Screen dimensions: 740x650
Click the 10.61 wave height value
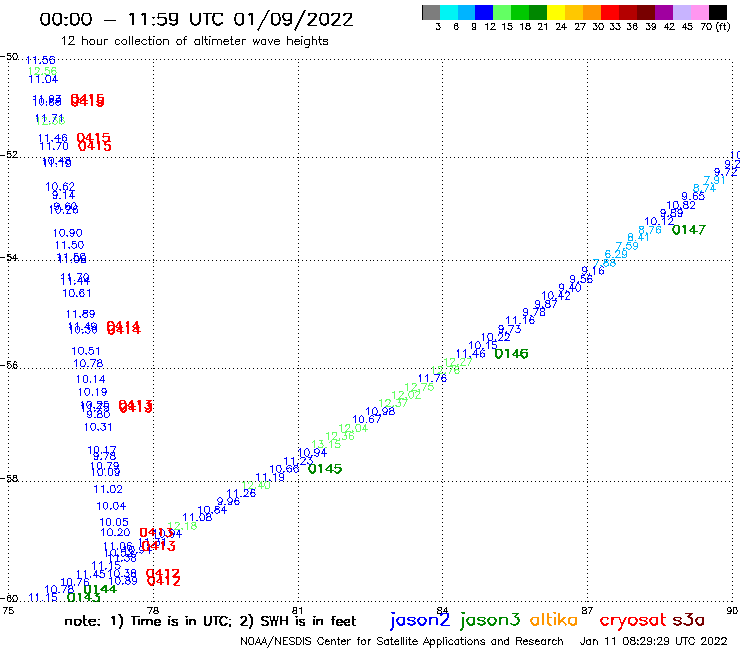pos(77,294)
